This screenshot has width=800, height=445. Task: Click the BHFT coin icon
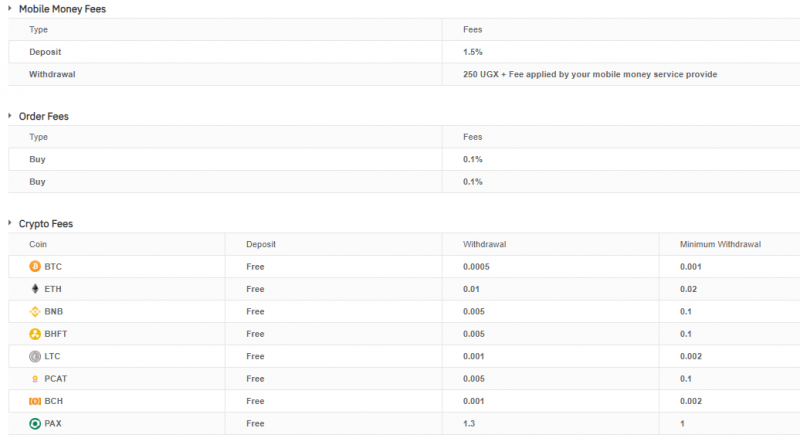35,334
